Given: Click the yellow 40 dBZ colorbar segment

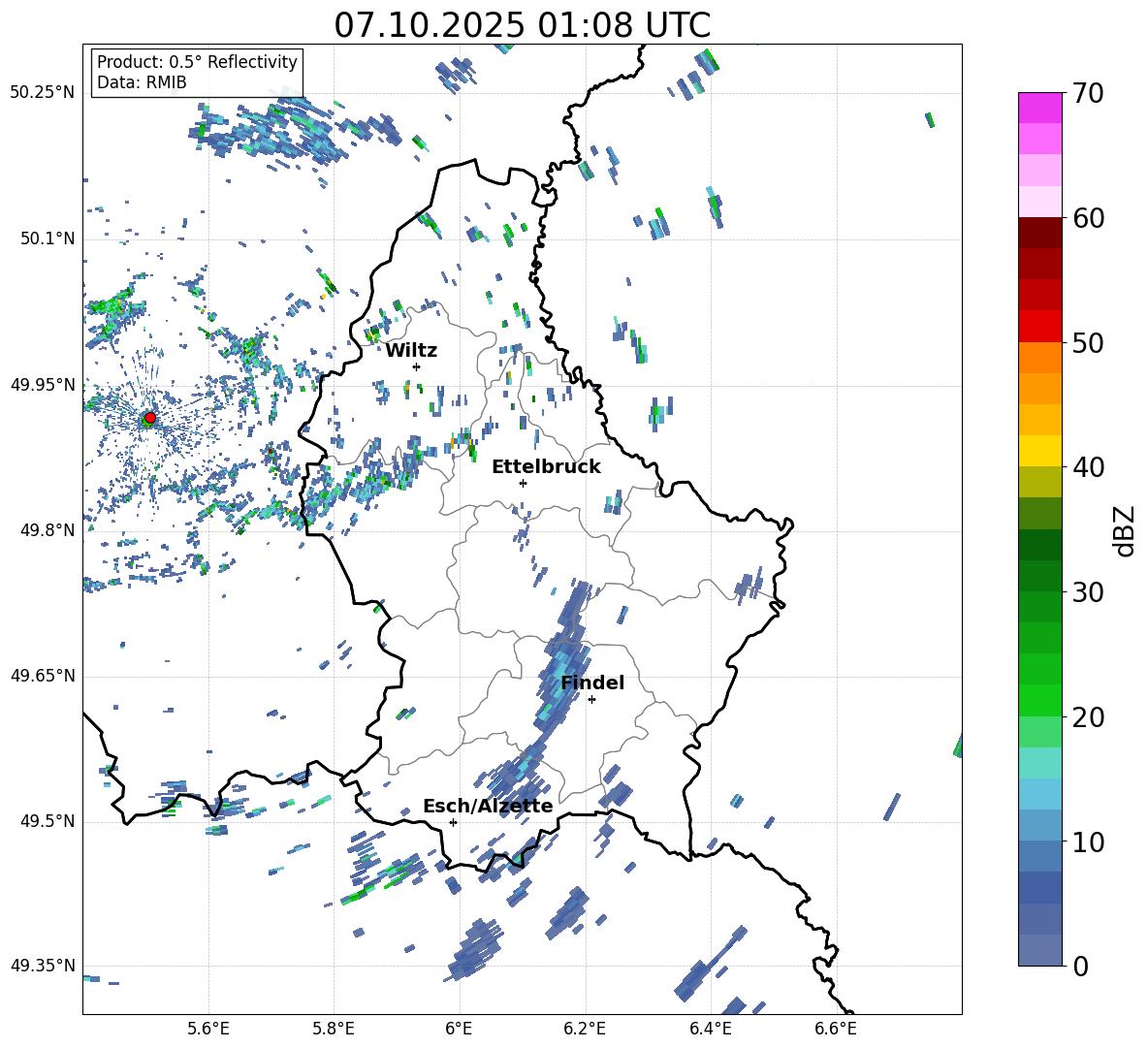Looking at the screenshot, I should tap(1039, 451).
